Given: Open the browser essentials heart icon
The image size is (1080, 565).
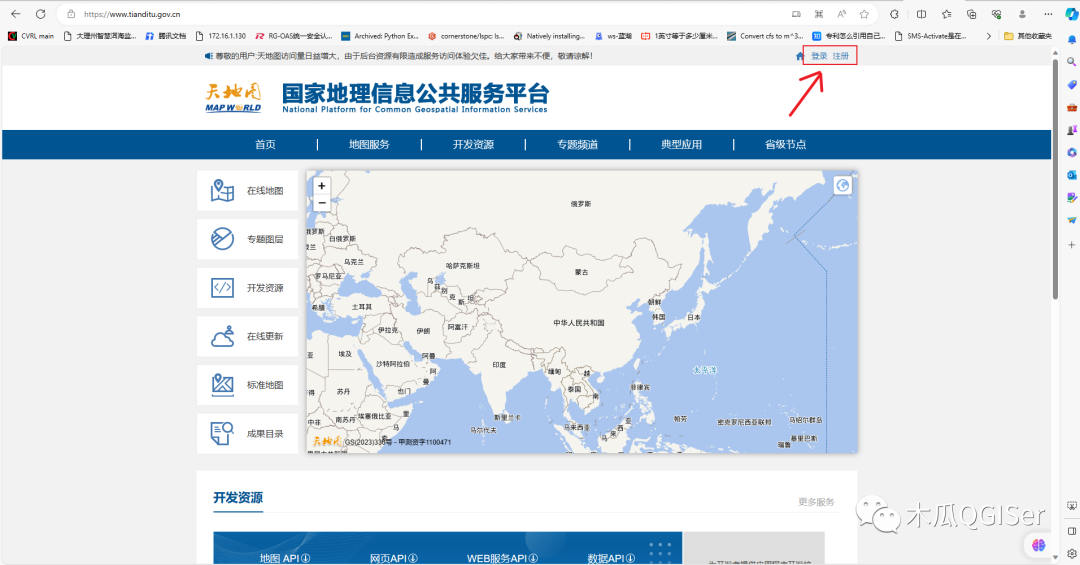Looking at the screenshot, I should (996, 14).
